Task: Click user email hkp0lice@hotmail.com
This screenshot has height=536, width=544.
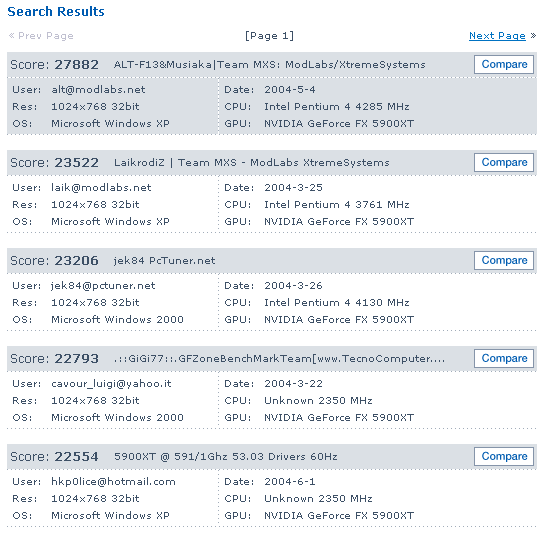Action: click(113, 482)
